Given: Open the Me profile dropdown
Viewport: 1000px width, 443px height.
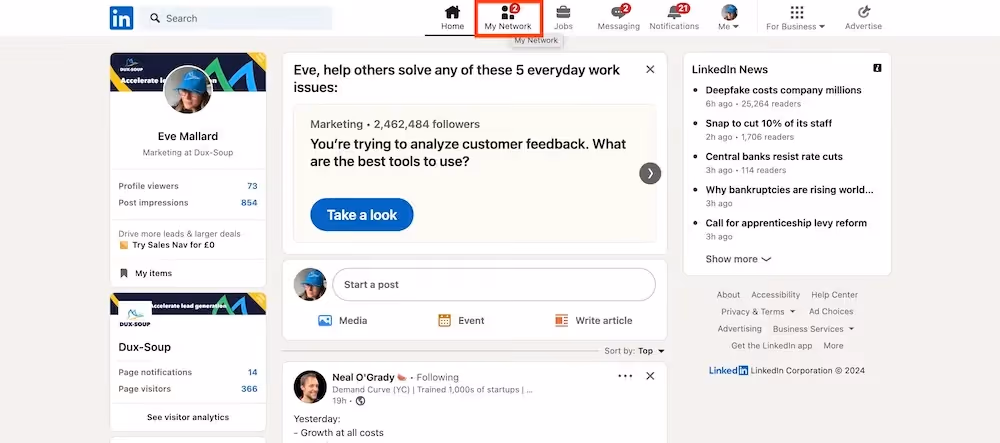Looking at the screenshot, I should click(x=728, y=18).
